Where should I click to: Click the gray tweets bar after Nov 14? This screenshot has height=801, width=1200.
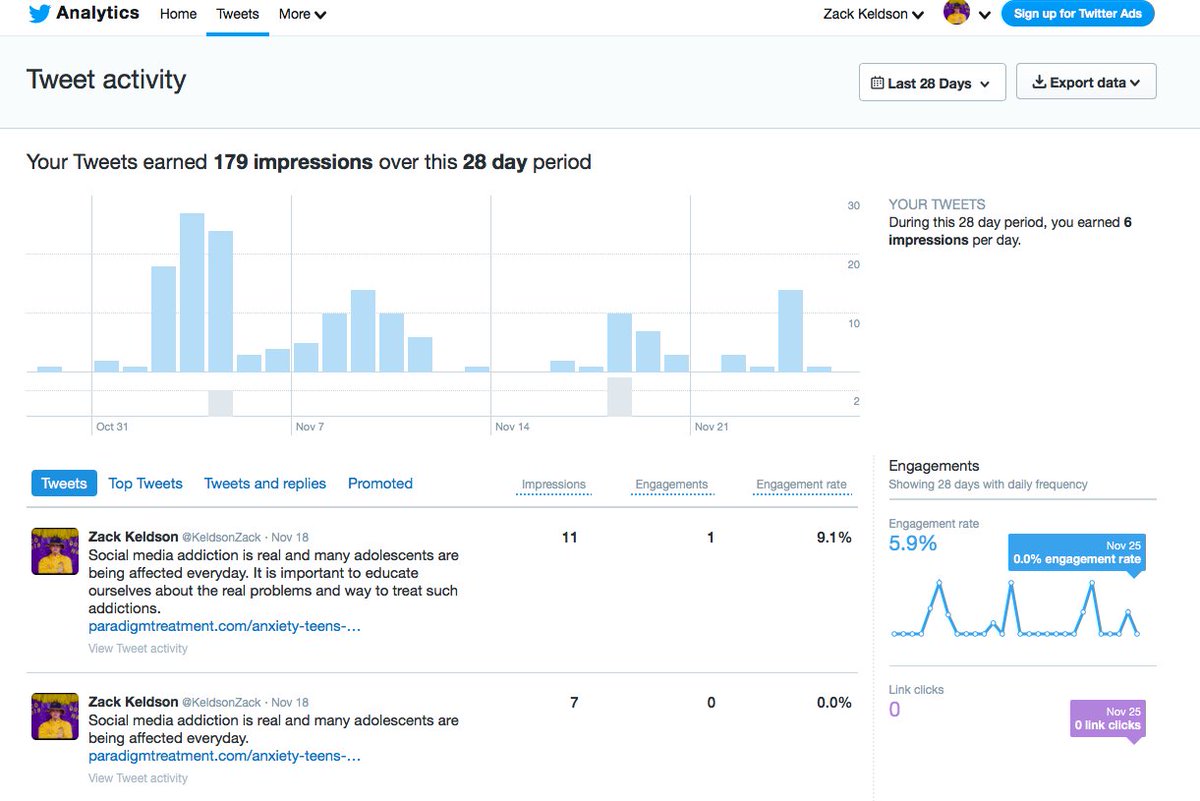click(x=620, y=397)
